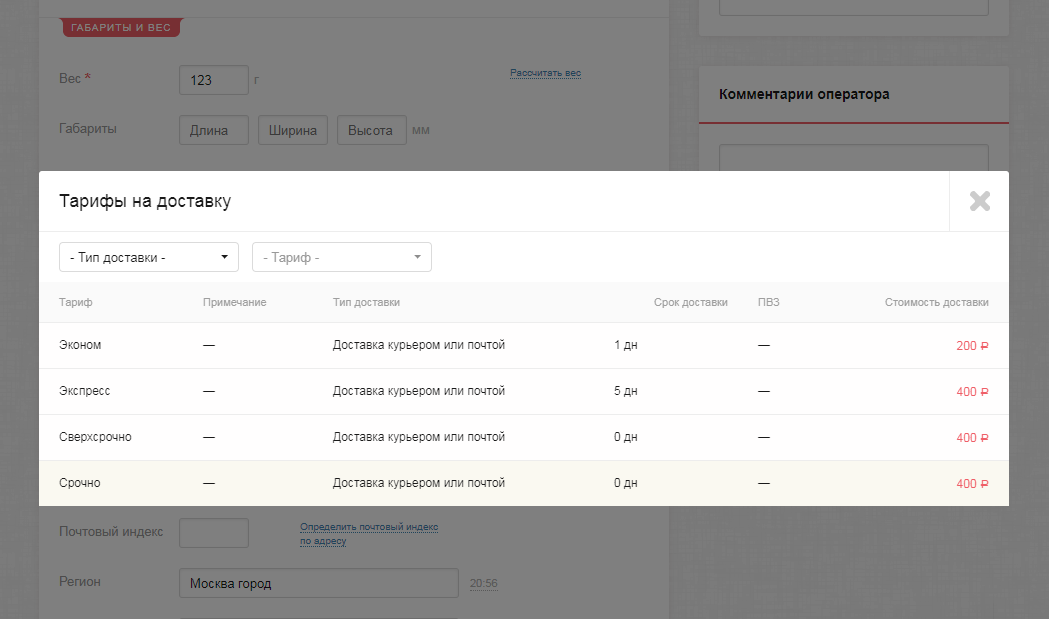Click the operator comments text area
The width and height of the screenshot is (1049, 619).
pyautogui.click(x=854, y=158)
